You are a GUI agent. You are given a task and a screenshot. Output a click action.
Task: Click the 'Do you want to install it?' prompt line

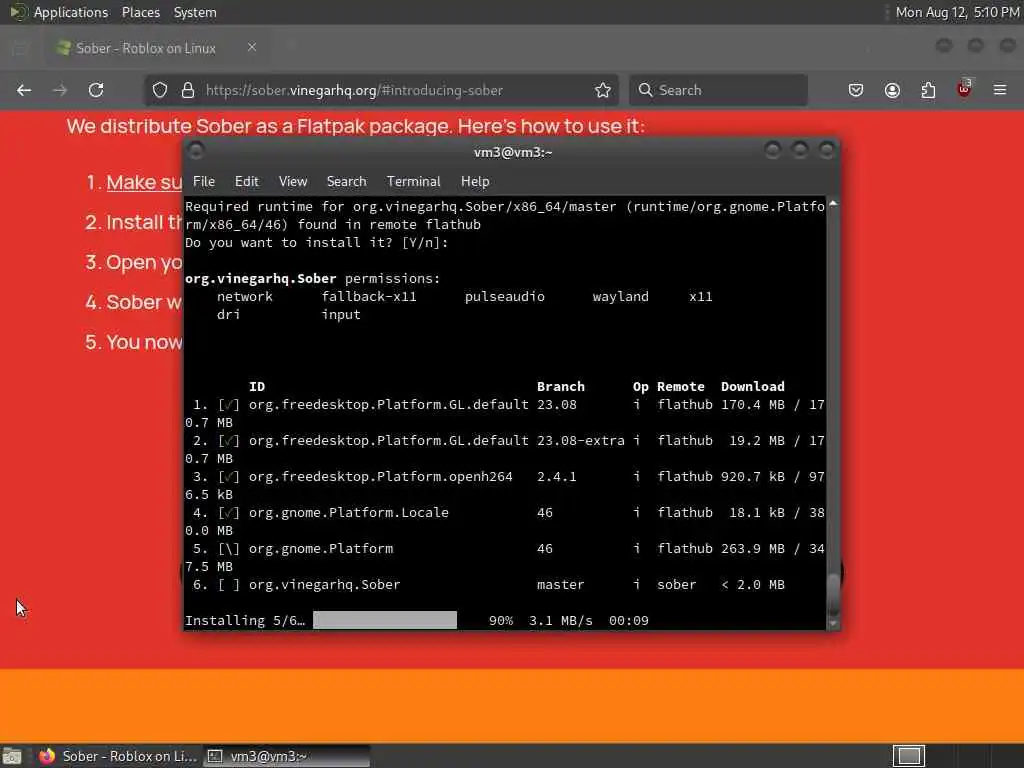click(x=317, y=242)
